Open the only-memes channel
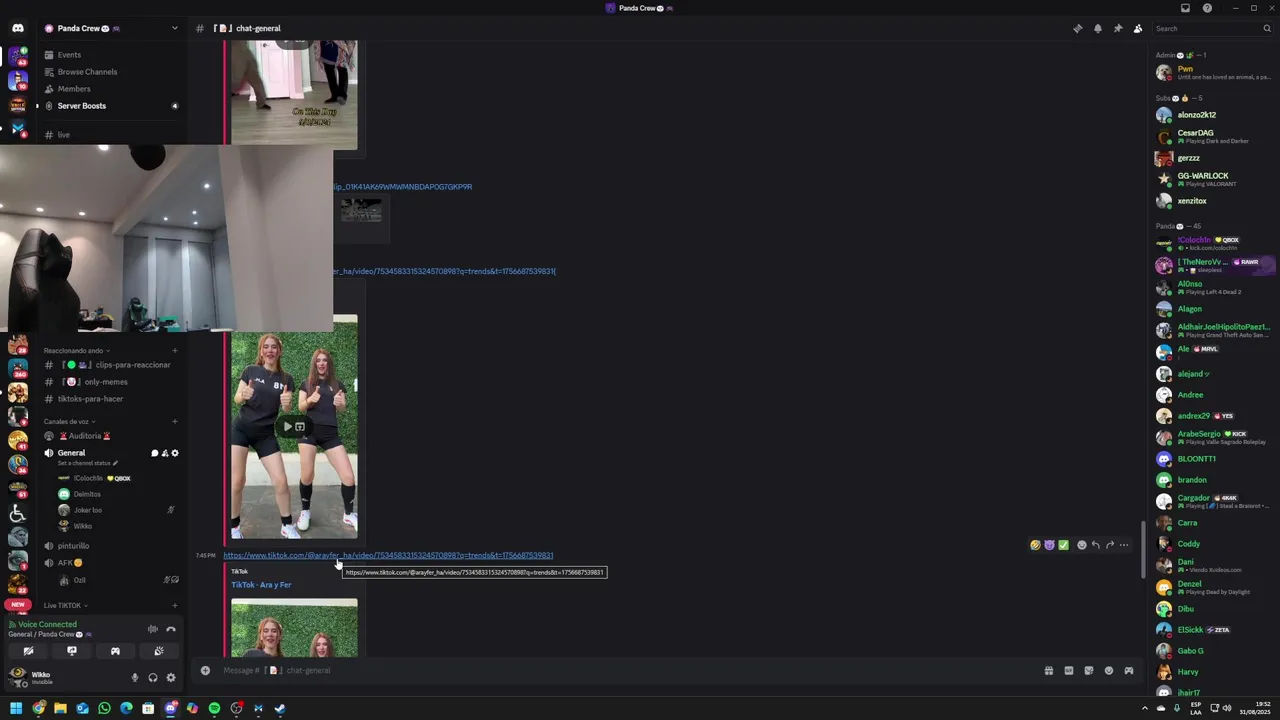The width and height of the screenshot is (1280, 720). pos(110,382)
